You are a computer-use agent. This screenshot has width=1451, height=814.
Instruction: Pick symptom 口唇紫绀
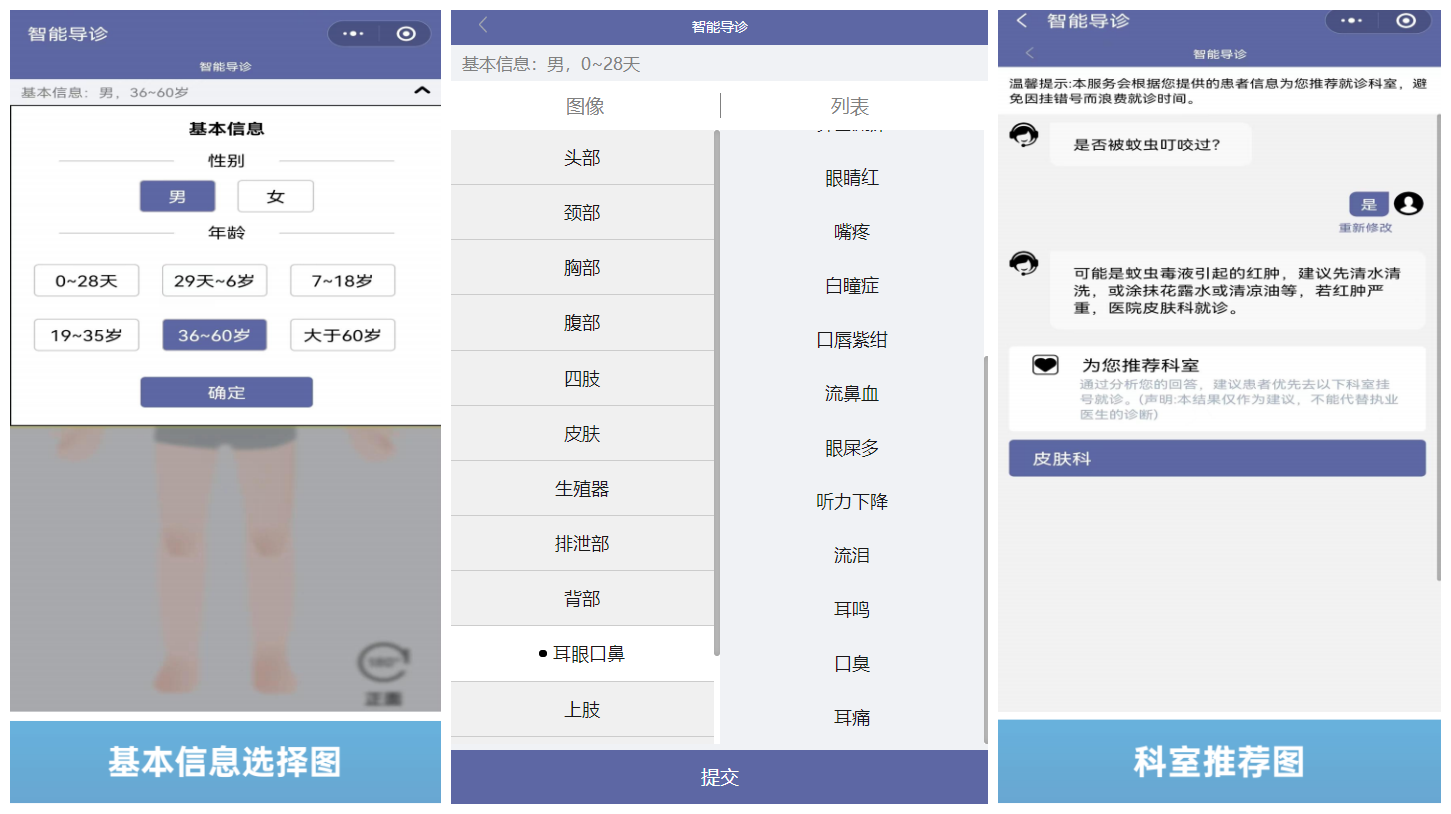852,340
